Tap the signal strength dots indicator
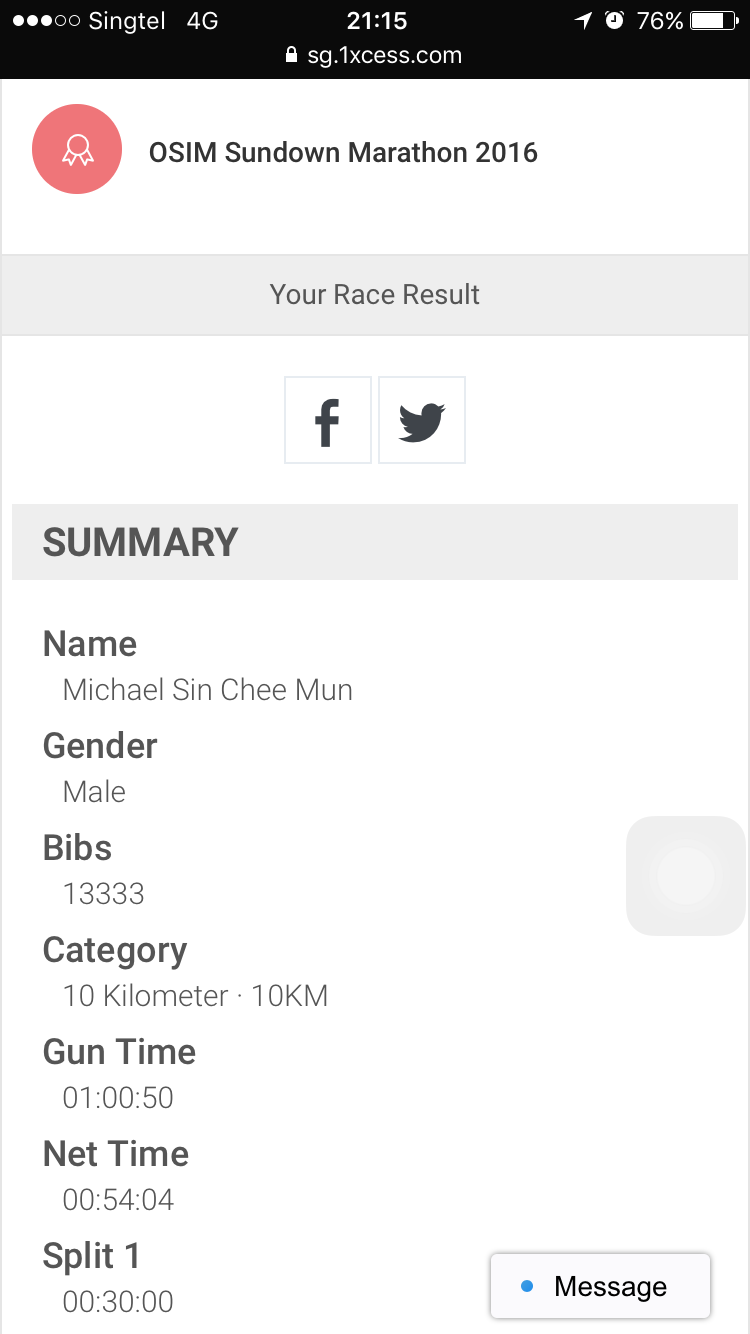Screen dimensions: 750x1334 tap(46, 21)
